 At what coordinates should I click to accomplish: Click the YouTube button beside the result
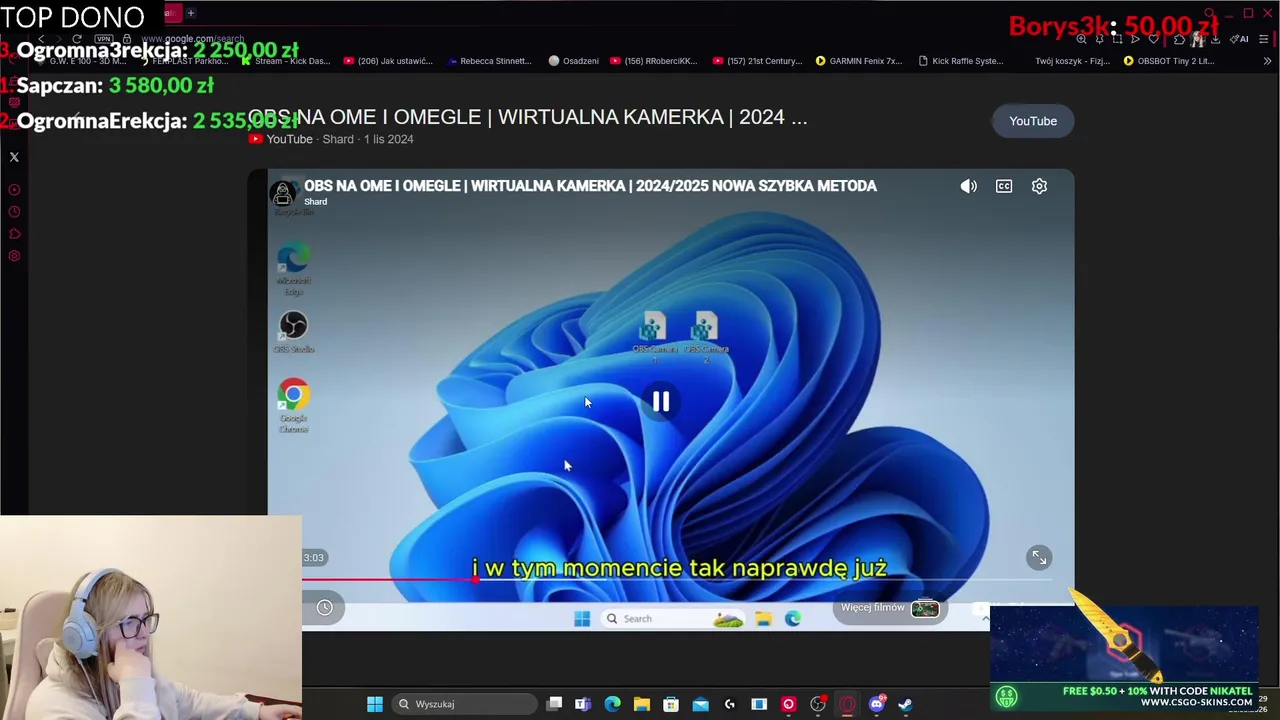1033,121
